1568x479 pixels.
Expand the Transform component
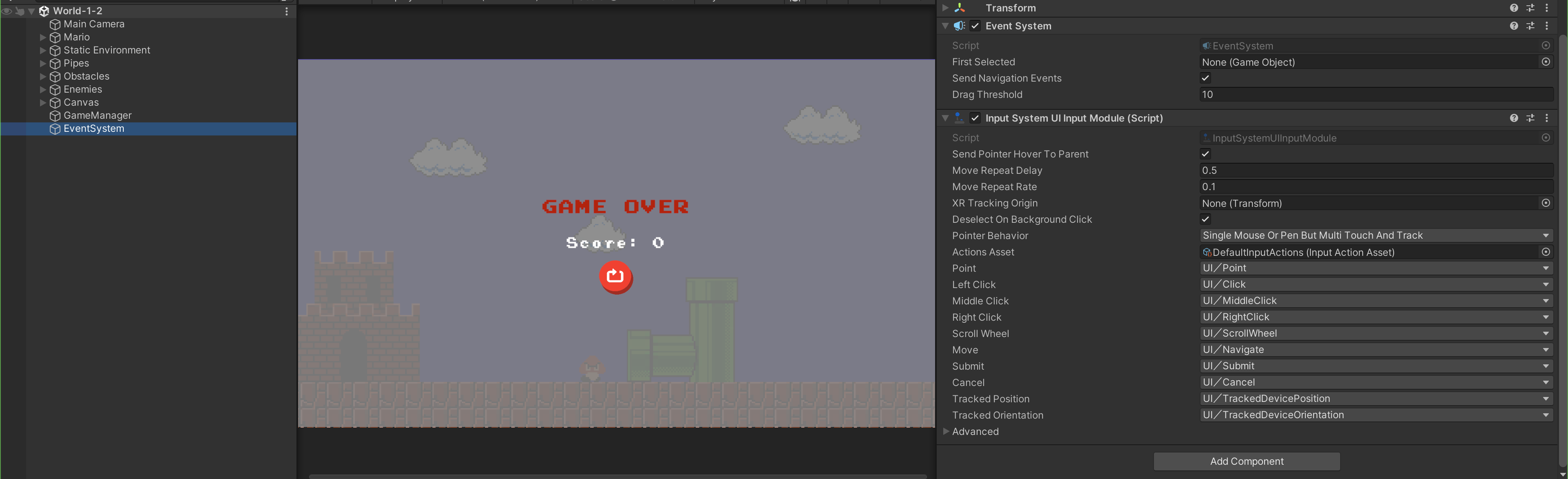[945, 8]
